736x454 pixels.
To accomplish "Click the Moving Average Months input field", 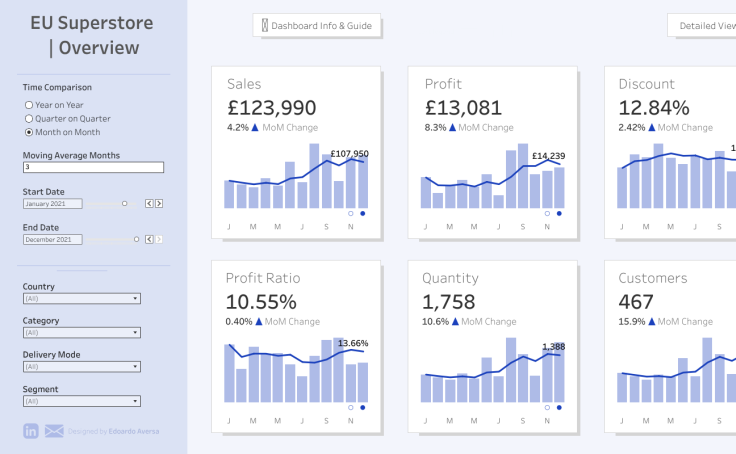I will click(93, 167).
